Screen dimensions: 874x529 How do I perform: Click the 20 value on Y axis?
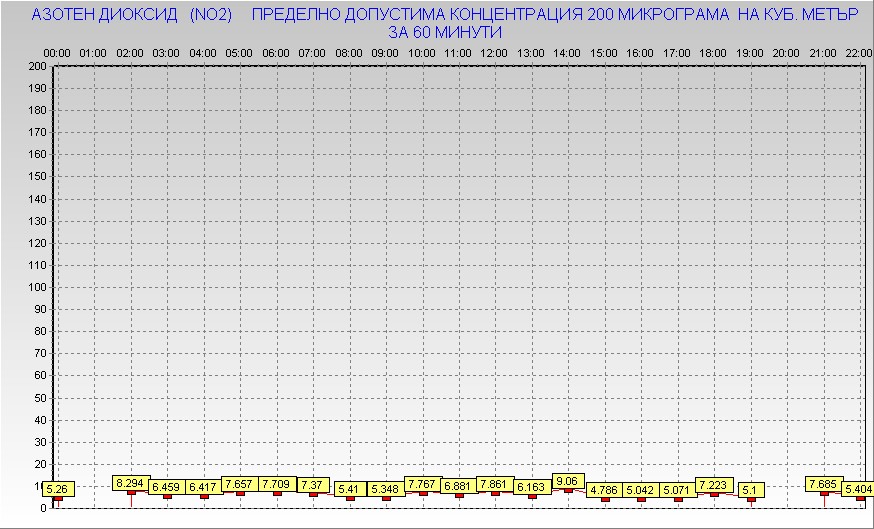click(x=41, y=464)
